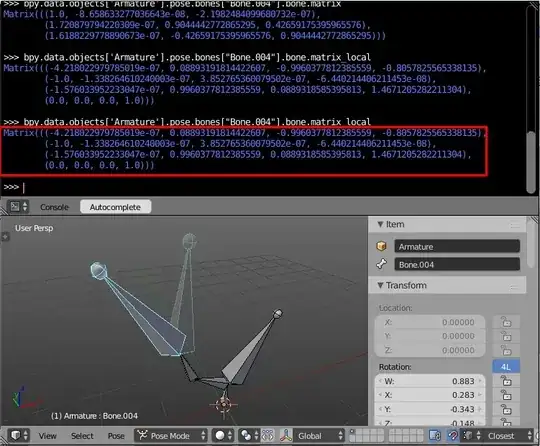Toggle manipulate center points icon

pyautogui.click(x=268, y=436)
